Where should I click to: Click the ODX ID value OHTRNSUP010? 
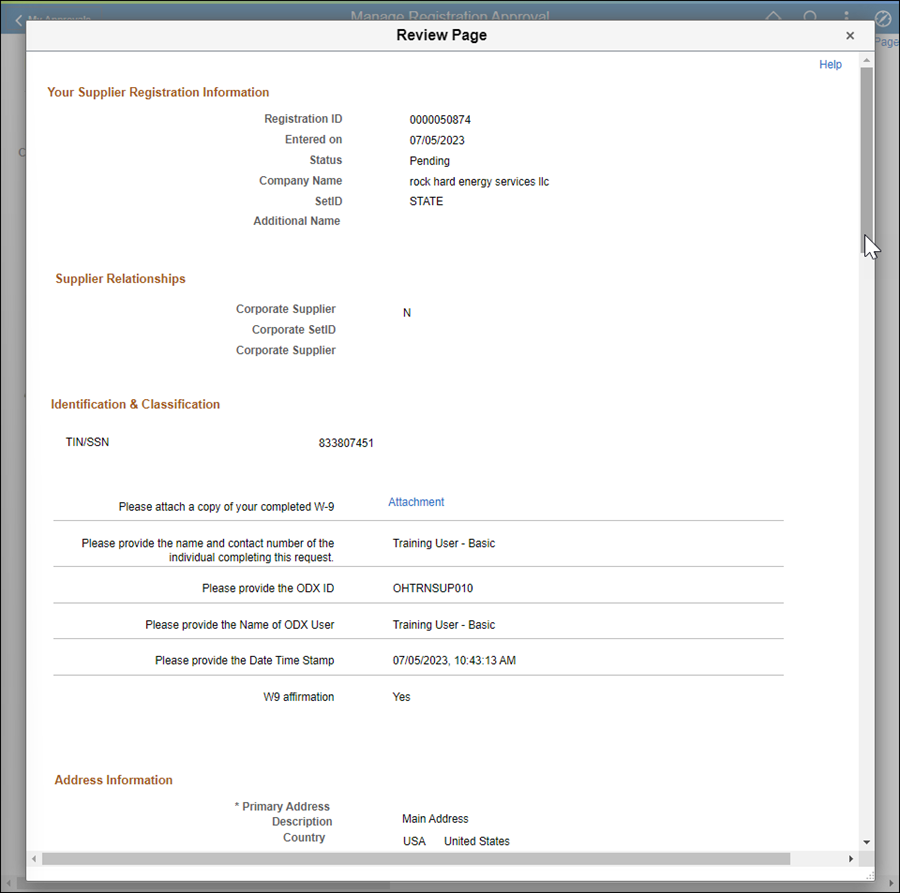click(433, 588)
